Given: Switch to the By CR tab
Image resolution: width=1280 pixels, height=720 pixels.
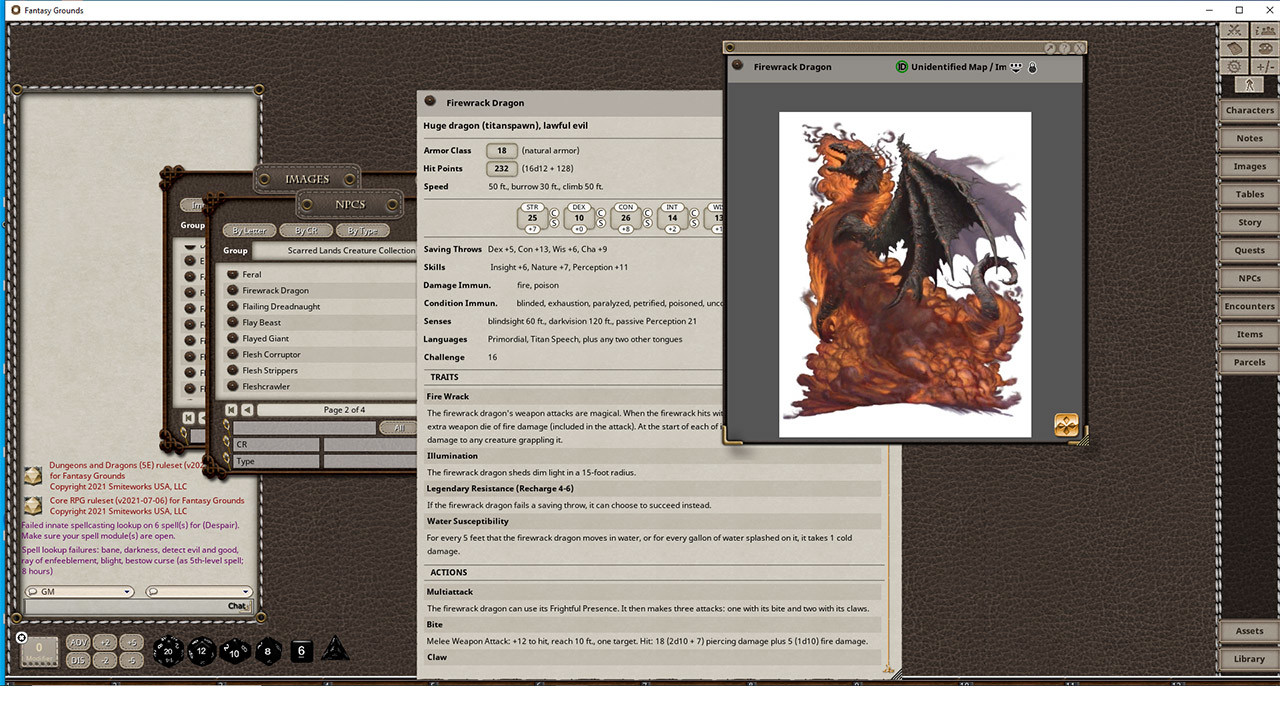Looking at the screenshot, I should tap(305, 229).
